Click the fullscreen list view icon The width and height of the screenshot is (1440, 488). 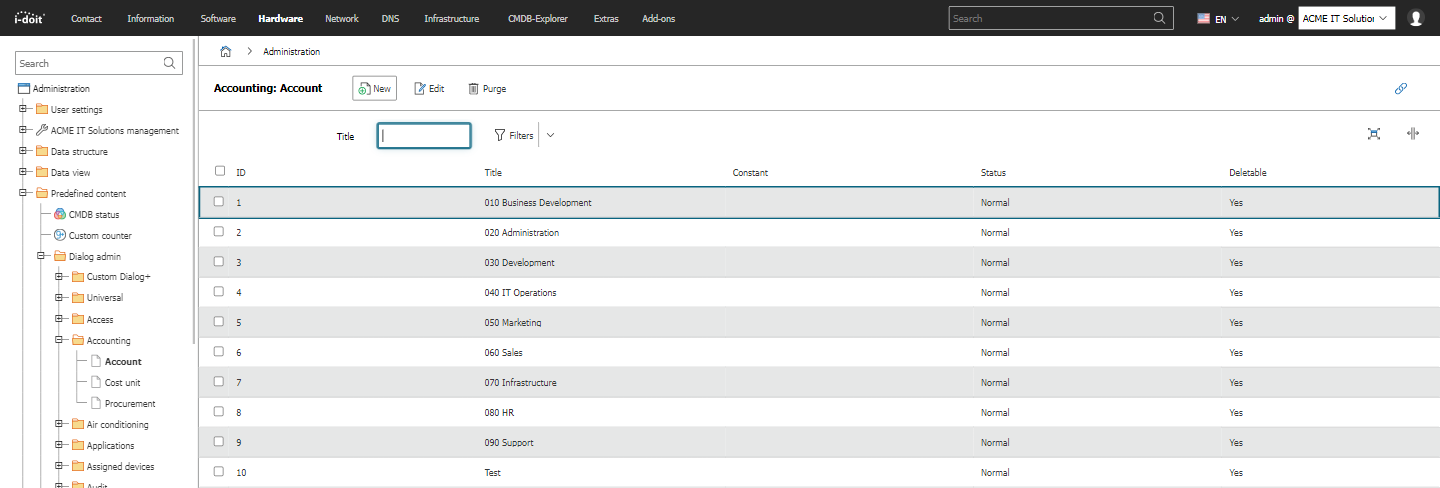(x=1374, y=134)
